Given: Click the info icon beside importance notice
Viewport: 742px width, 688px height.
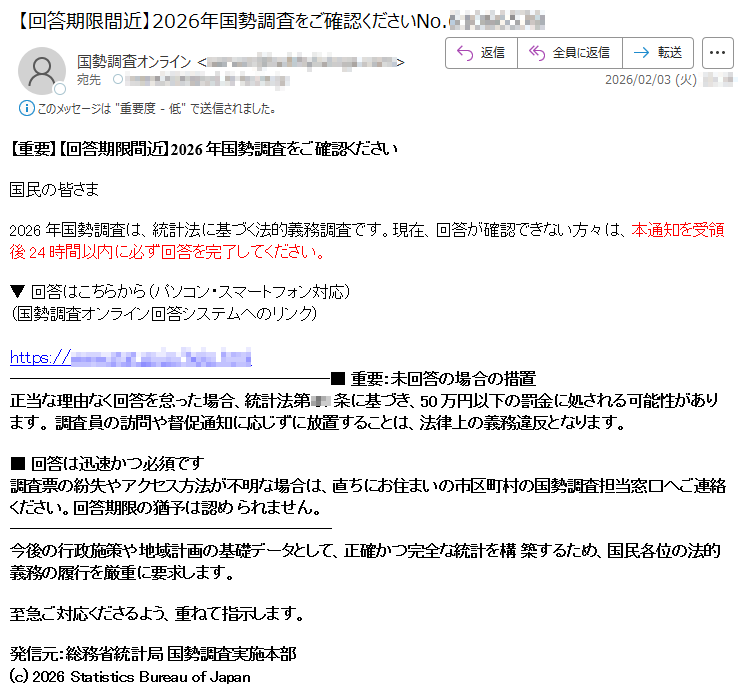Looking at the screenshot, I should coord(26,108).
